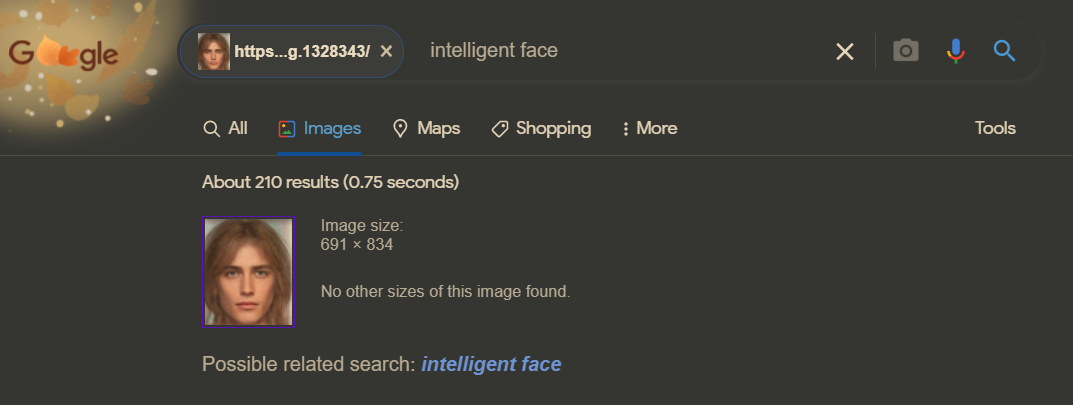Go to the Shopping tab
This screenshot has width=1073, height=405.
[541, 129]
